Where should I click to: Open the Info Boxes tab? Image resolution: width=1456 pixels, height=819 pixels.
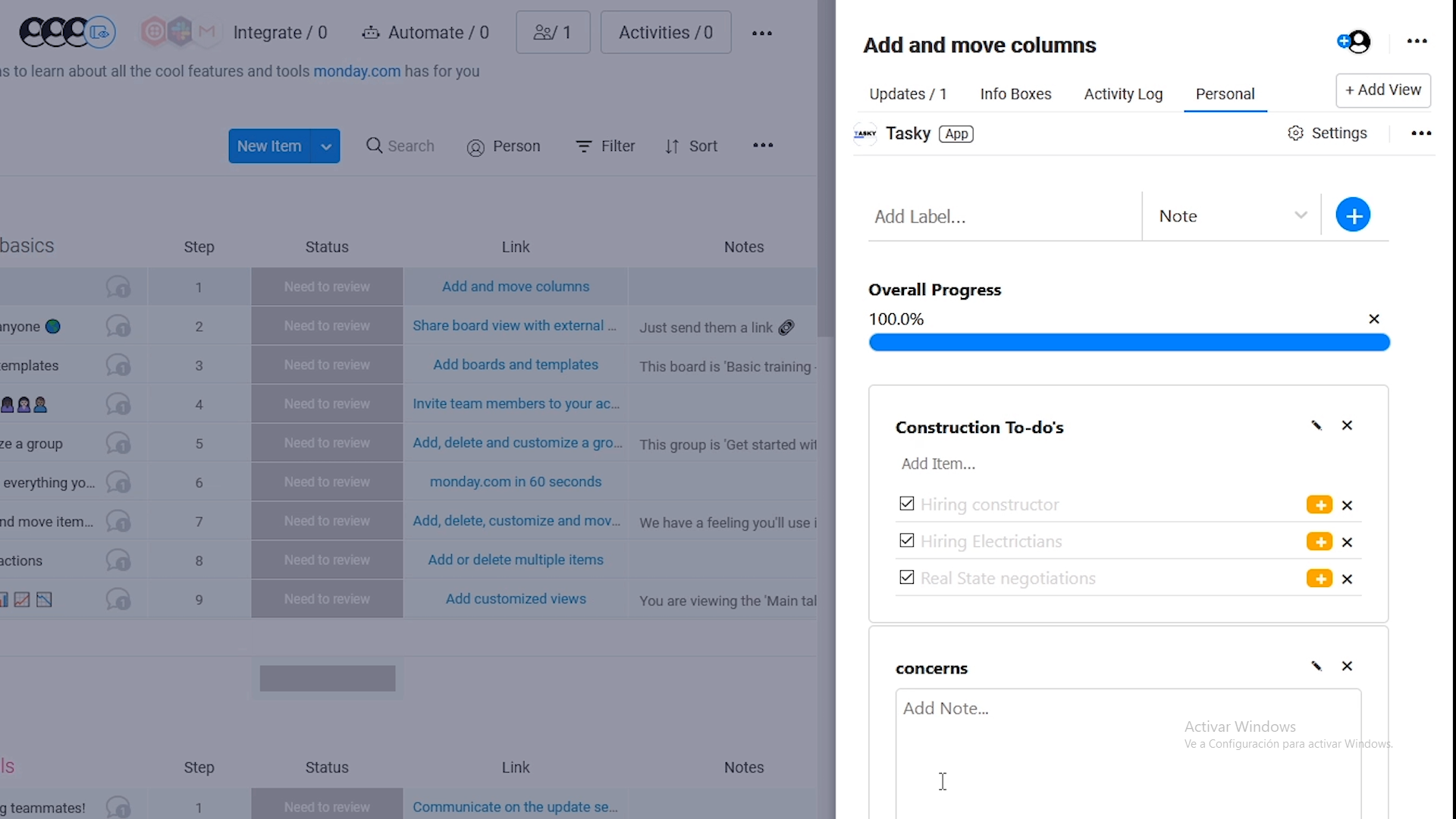1015,94
